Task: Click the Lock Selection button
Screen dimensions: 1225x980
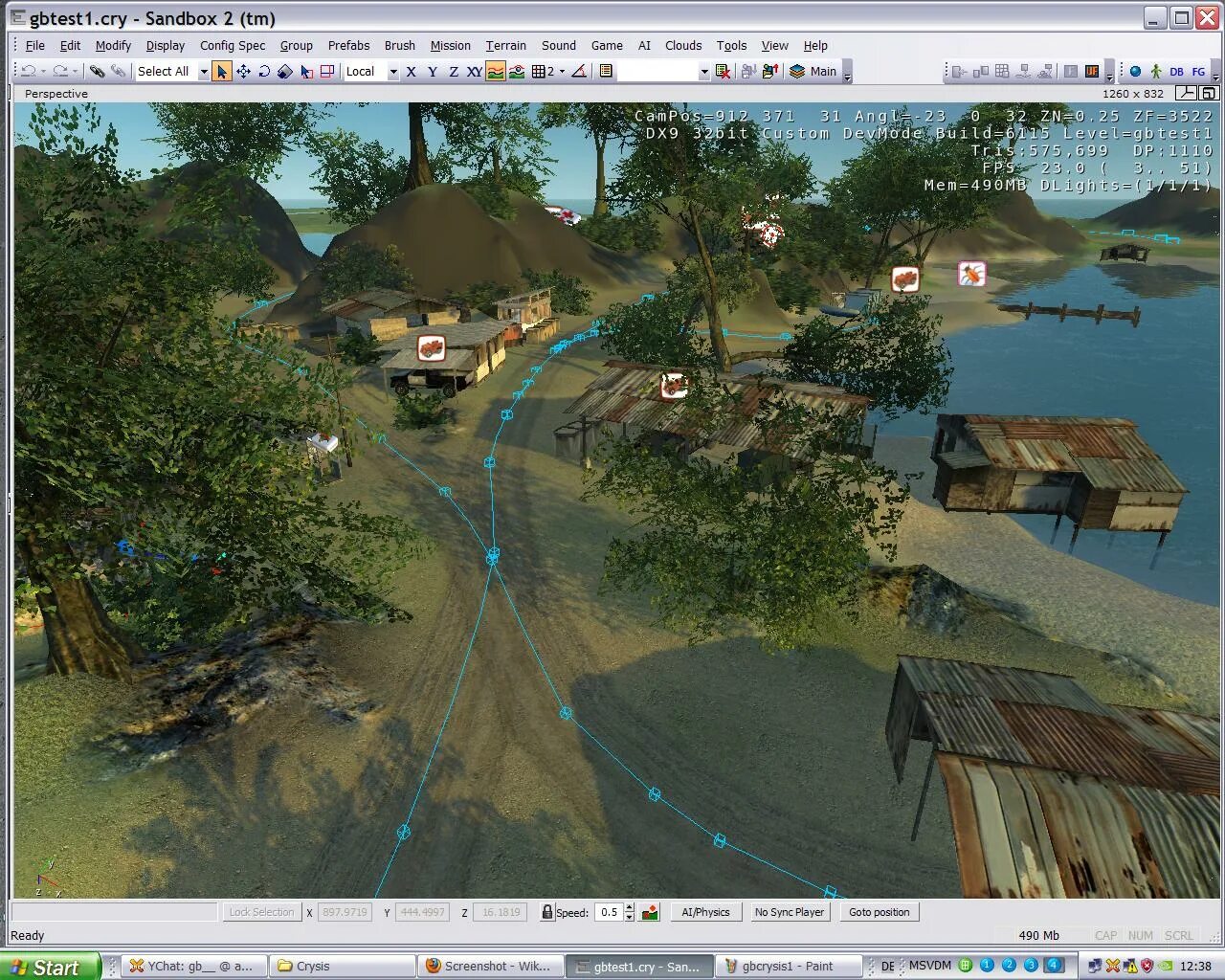Action: click(x=261, y=912)
